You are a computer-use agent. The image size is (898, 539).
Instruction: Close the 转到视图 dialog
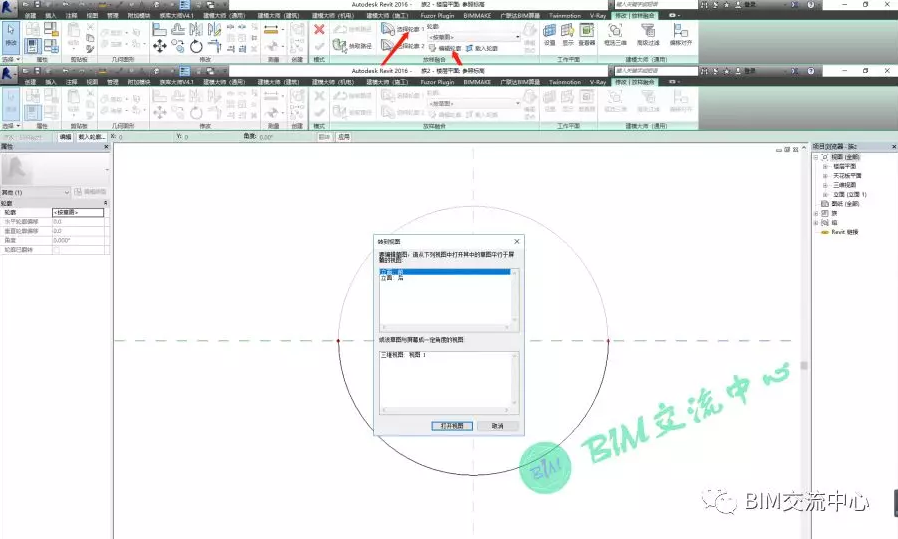click(517, 241)
